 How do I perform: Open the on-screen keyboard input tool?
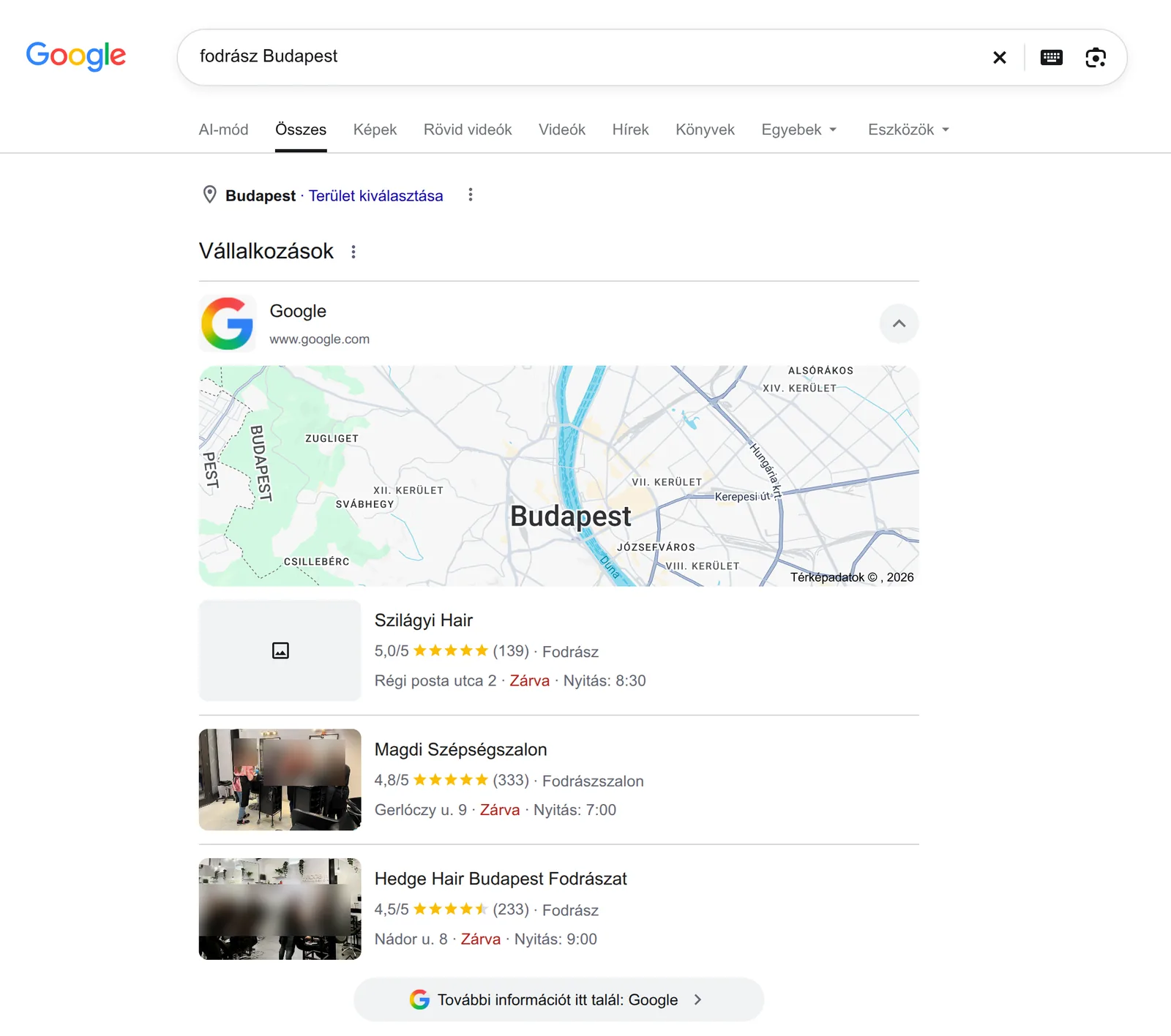pos(1052,57)
